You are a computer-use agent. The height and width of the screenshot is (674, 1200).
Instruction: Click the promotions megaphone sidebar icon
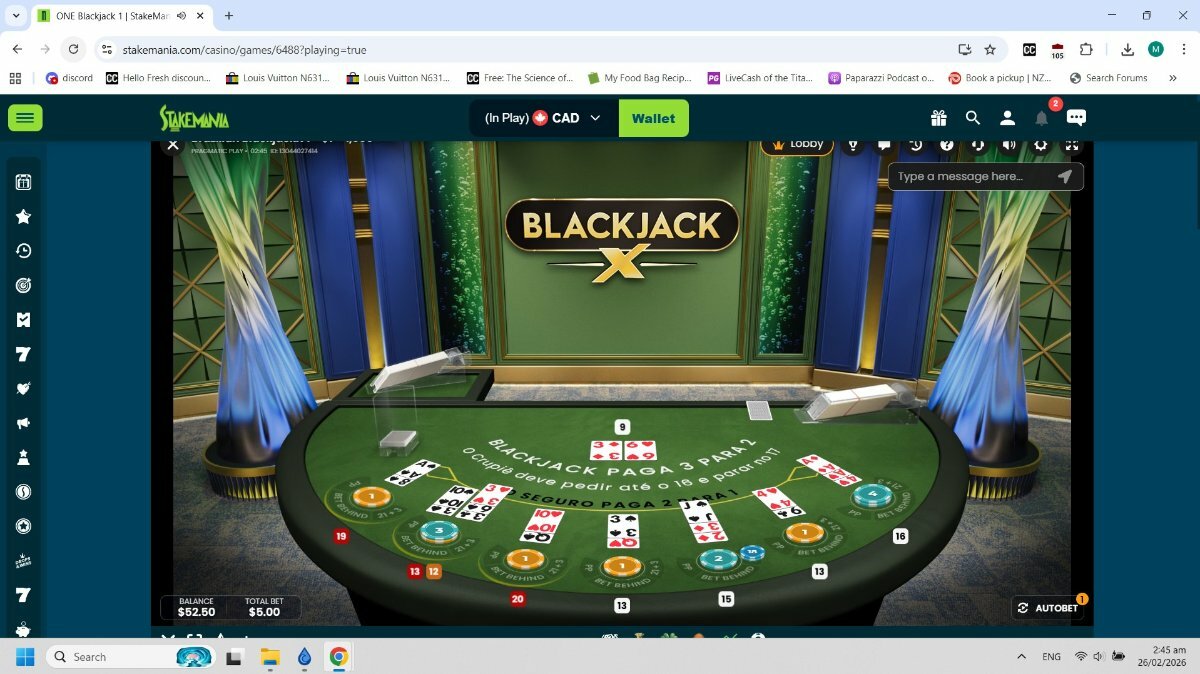(24, 423)
